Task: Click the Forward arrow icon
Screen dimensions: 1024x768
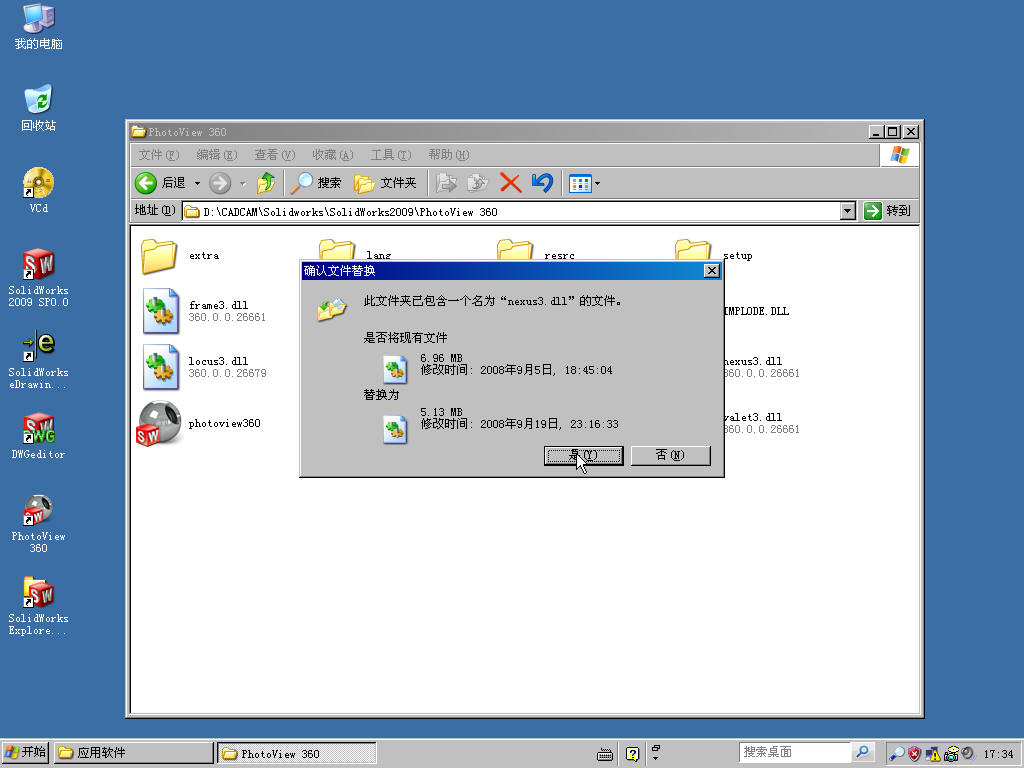Action: tap(220, 183)
